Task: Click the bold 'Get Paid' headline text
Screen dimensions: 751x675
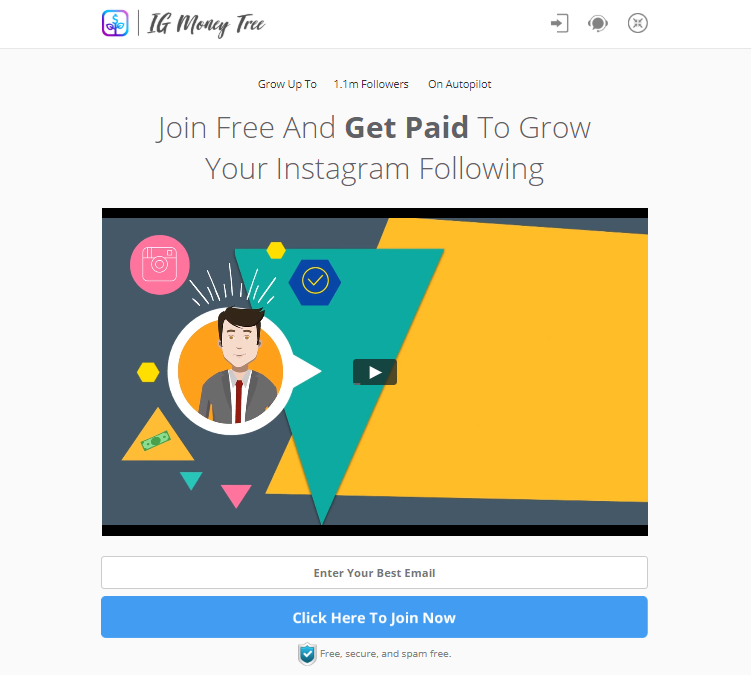Action: tap(406, 128)
